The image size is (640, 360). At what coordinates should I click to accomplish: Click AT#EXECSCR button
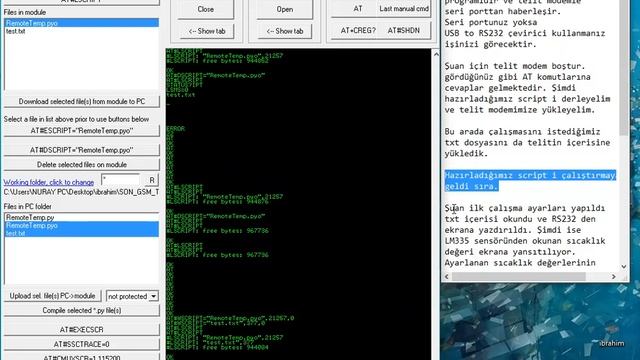click(x=82, y=329)
